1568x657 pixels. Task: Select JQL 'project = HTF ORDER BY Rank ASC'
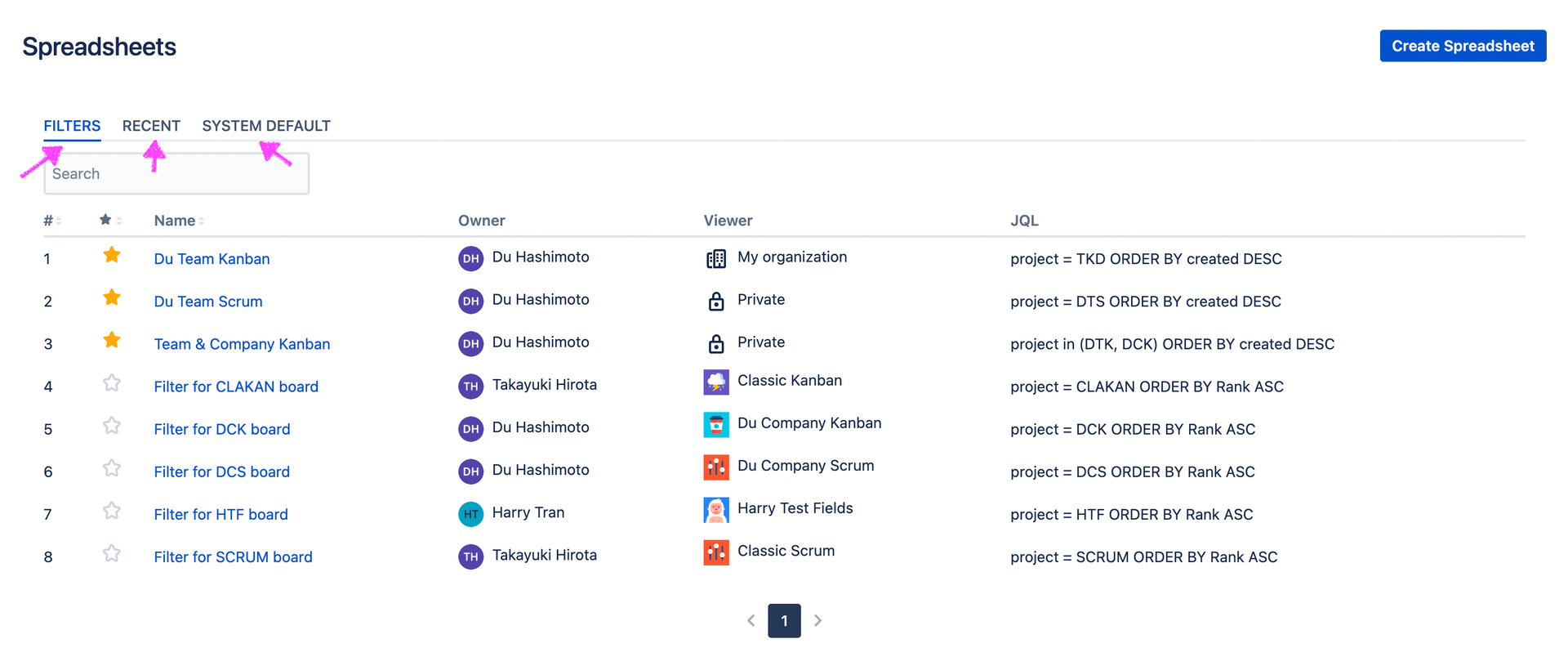coord(1132,514)
